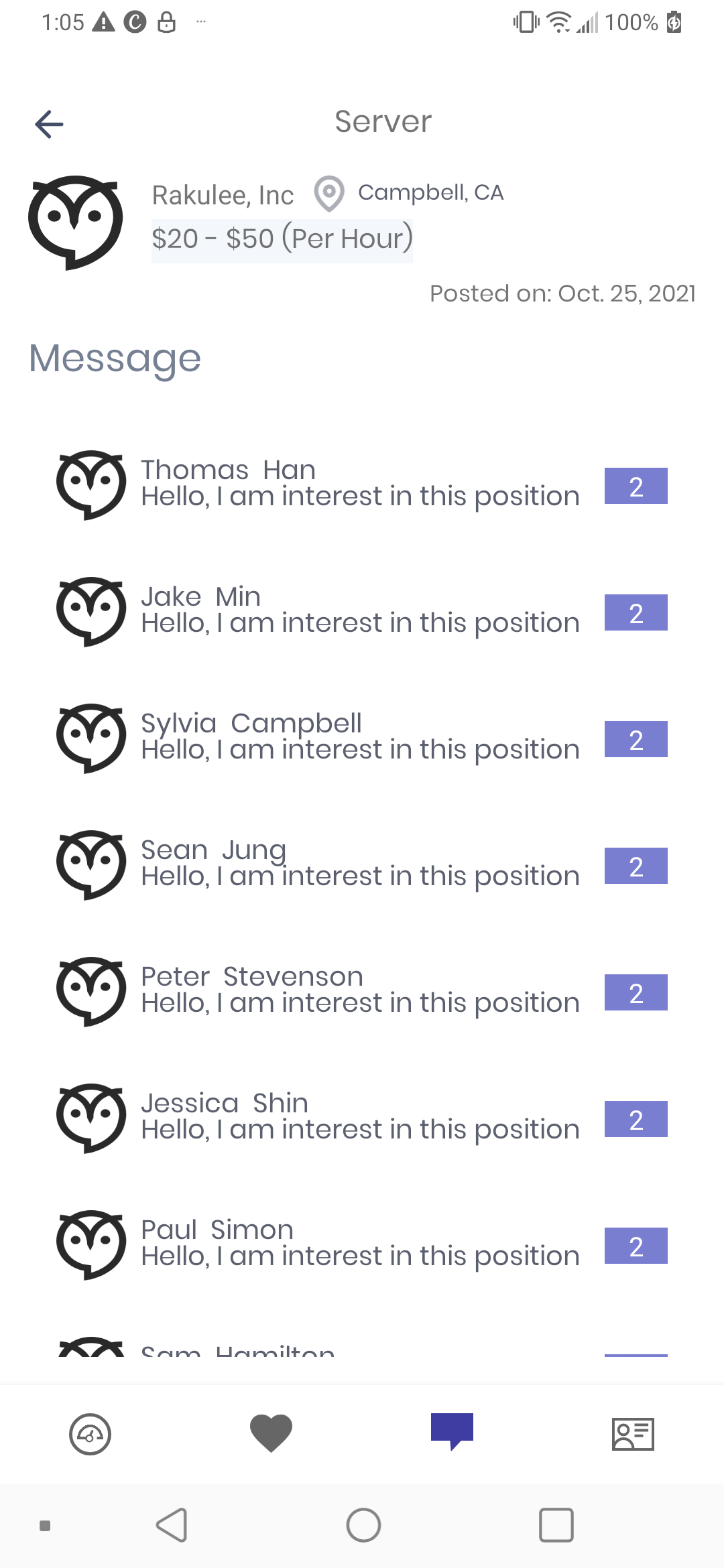Tap Thomas Han's owl avatar
724x1568 pixels.
(90, 485)
